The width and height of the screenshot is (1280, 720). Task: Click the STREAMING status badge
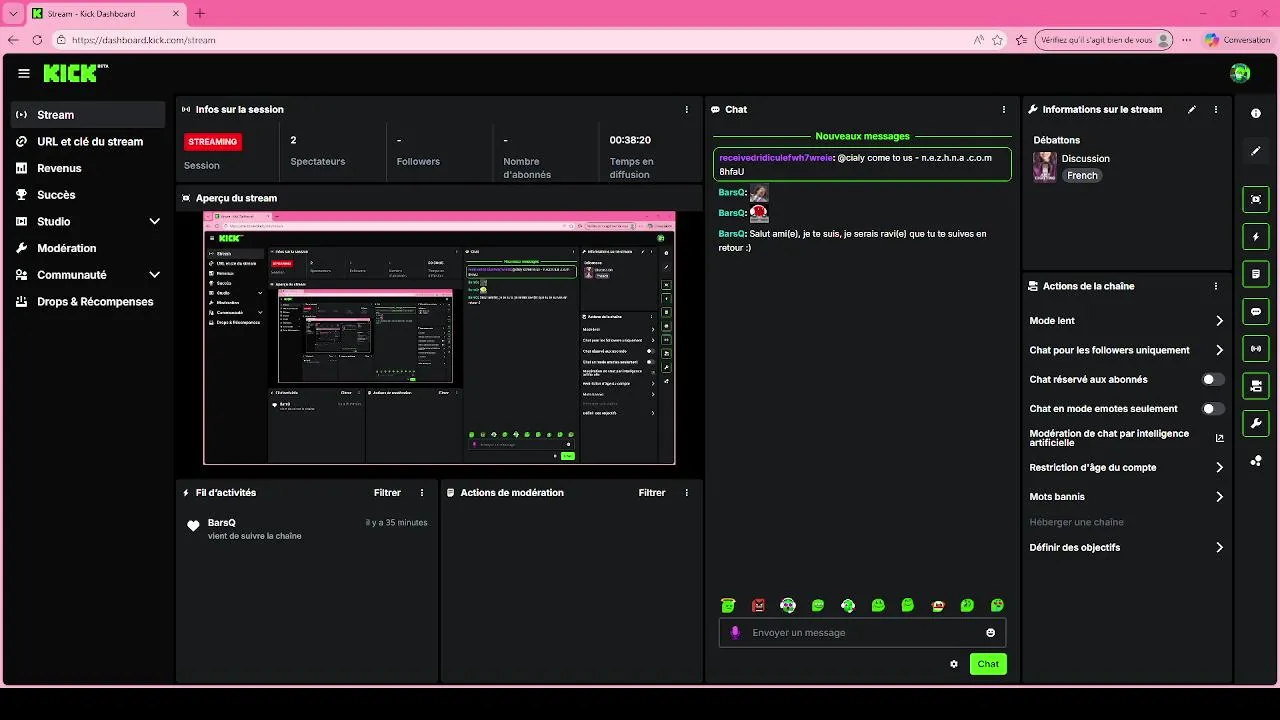pyautogui.click(x=213, y=142)
